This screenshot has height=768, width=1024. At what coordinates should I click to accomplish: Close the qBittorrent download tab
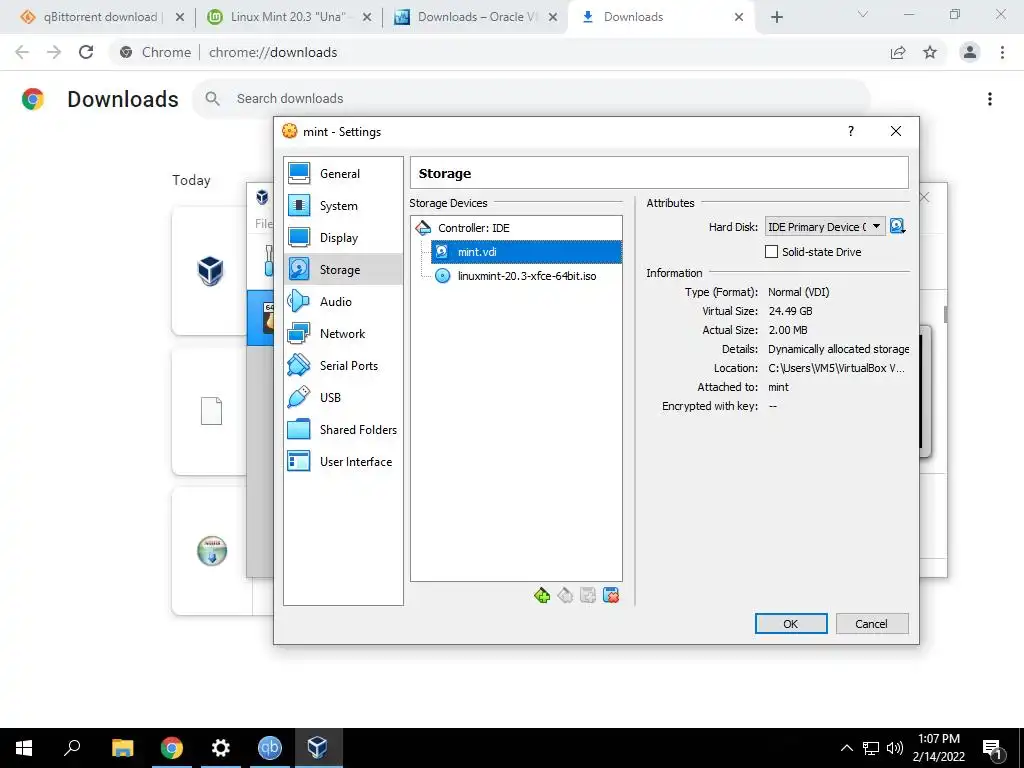click(180, 17)
